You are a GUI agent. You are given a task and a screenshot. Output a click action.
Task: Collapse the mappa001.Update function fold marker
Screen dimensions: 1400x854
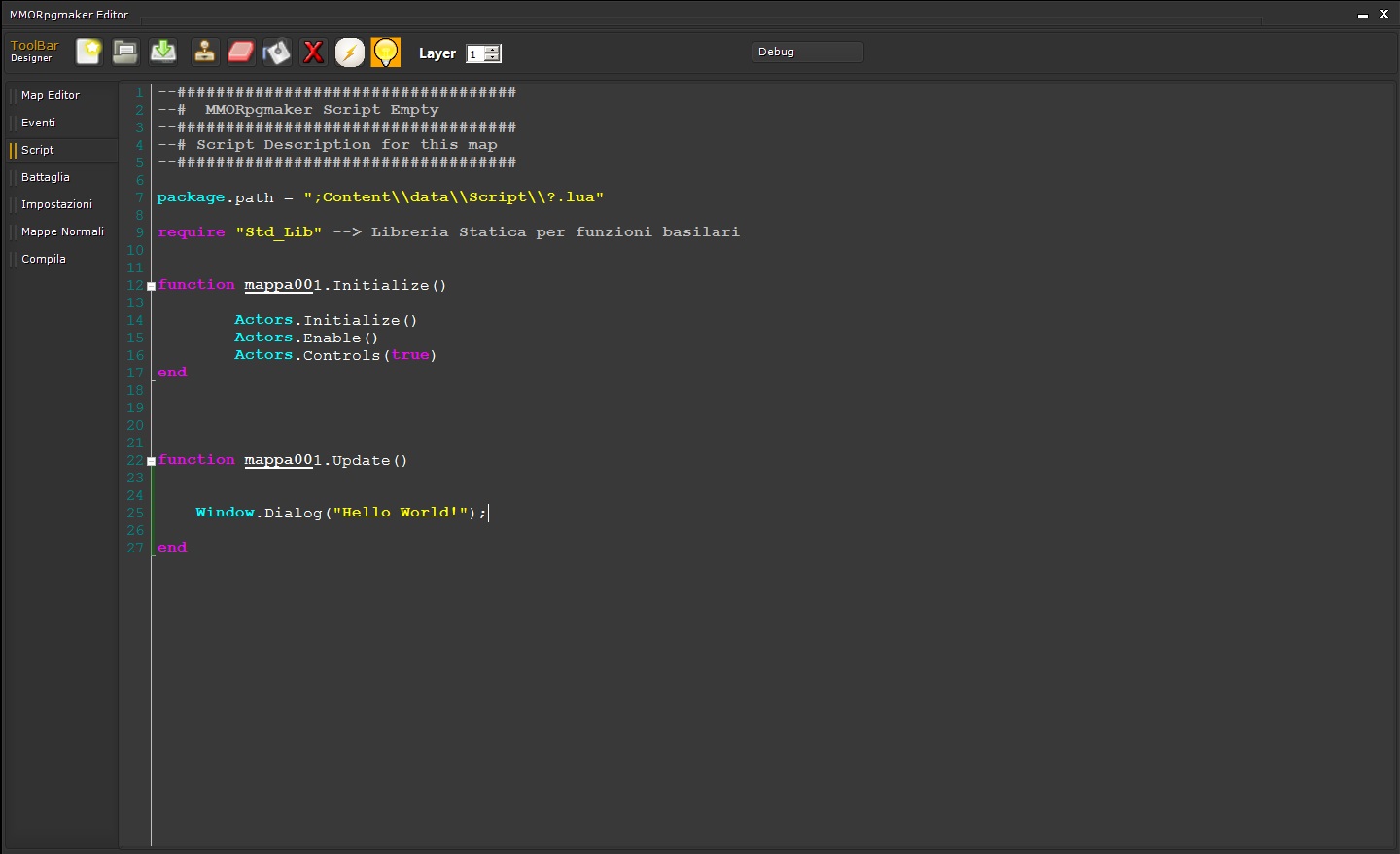point(152,461)
